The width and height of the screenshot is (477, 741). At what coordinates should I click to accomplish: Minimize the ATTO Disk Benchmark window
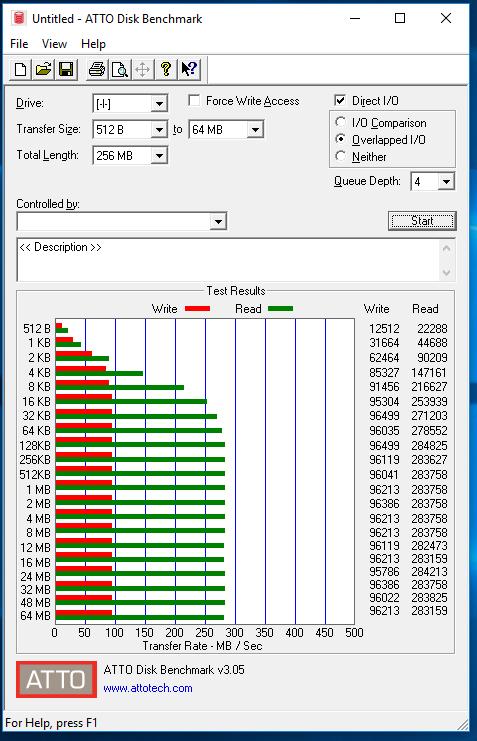[x=355, y=18]
